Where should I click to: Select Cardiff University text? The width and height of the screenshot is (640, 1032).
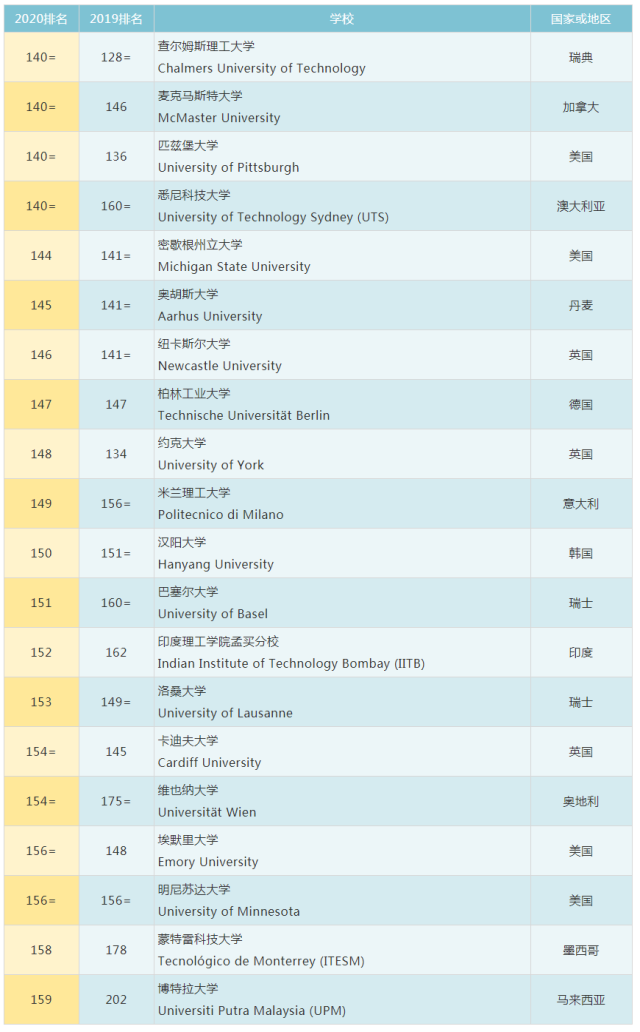pyautogui.click(x=209, y=763)
